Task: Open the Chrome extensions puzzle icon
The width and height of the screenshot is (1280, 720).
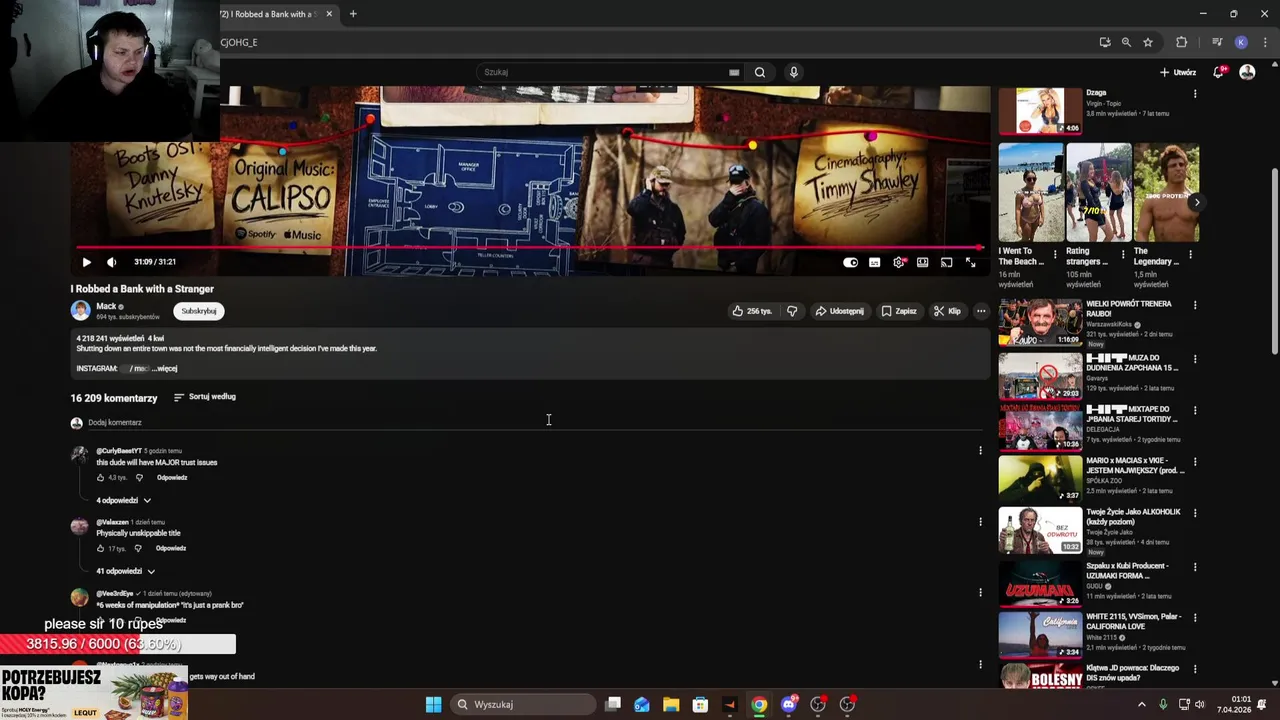Action: [1182, 42]
